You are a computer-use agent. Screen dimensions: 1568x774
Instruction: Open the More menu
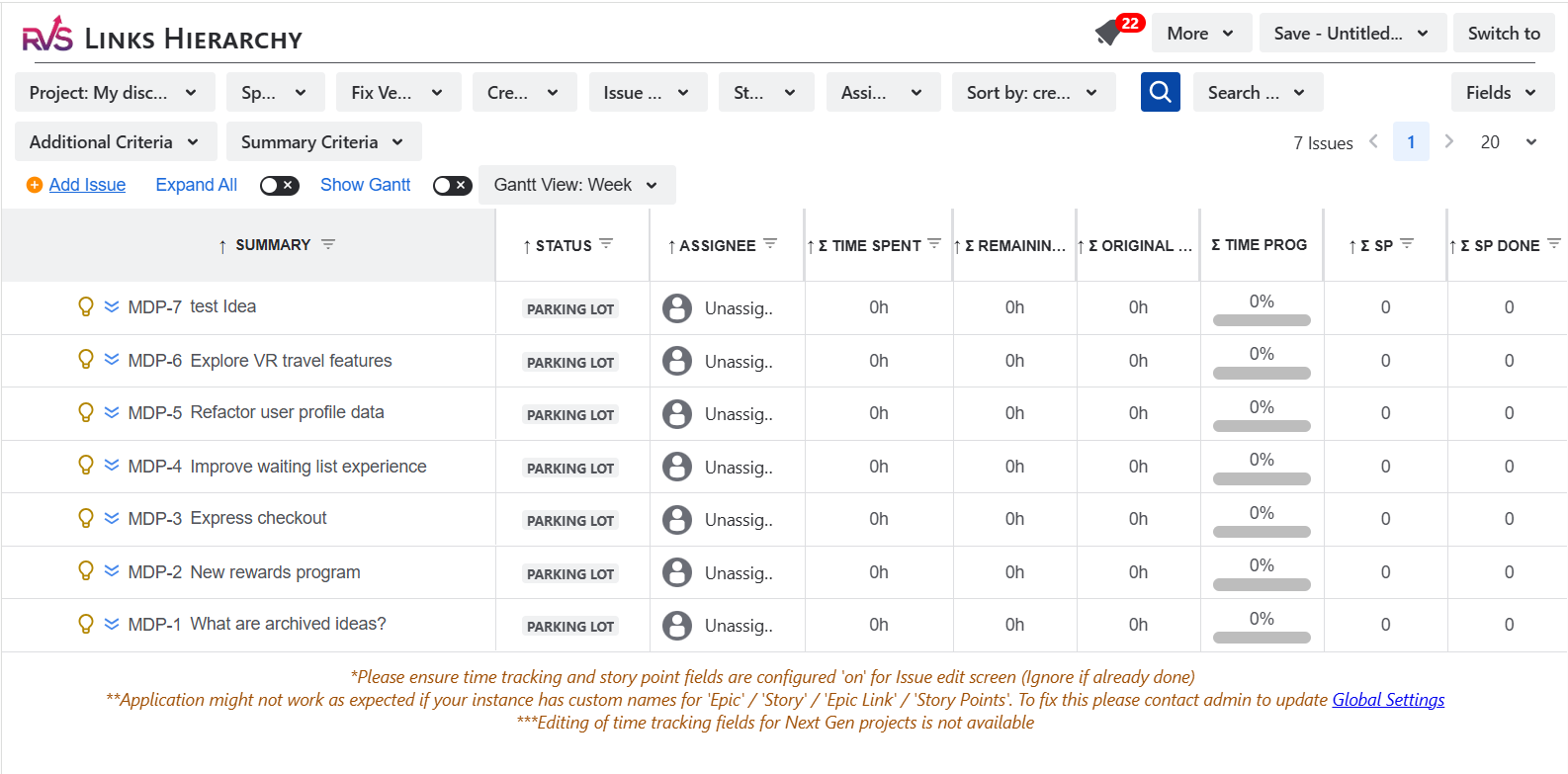pyautogui.click(x=1202, y=33)
